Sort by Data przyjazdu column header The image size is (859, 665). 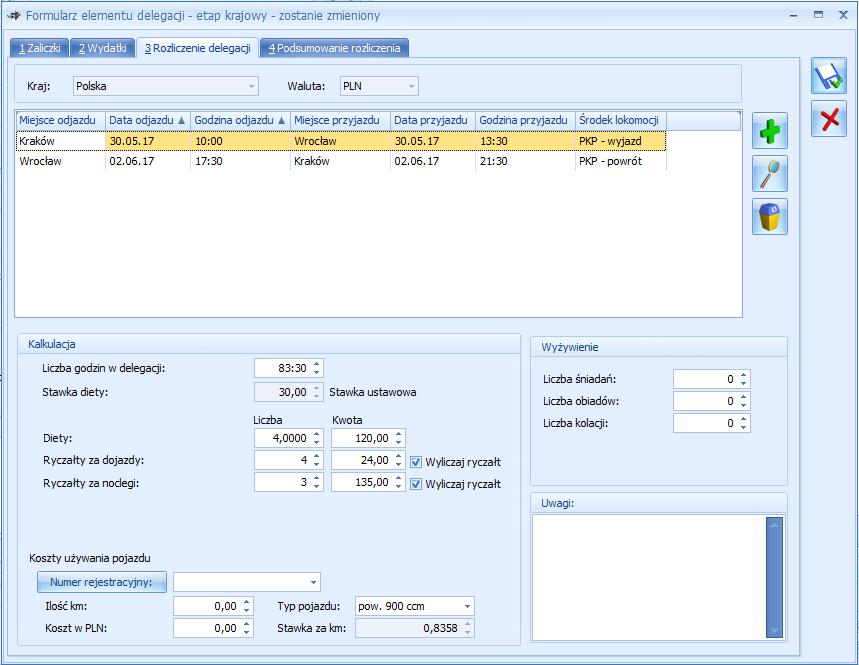click(433, 121)
